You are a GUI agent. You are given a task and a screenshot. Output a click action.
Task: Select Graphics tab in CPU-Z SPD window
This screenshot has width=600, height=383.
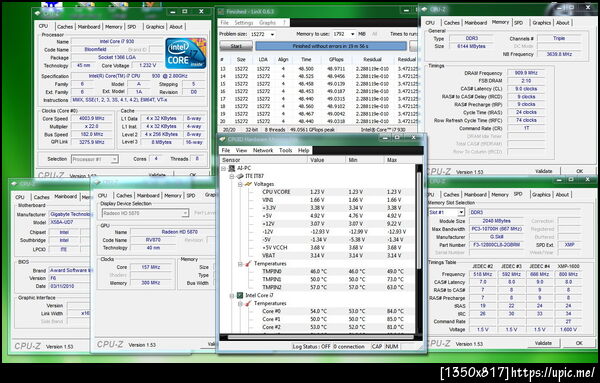pos(541,195)
